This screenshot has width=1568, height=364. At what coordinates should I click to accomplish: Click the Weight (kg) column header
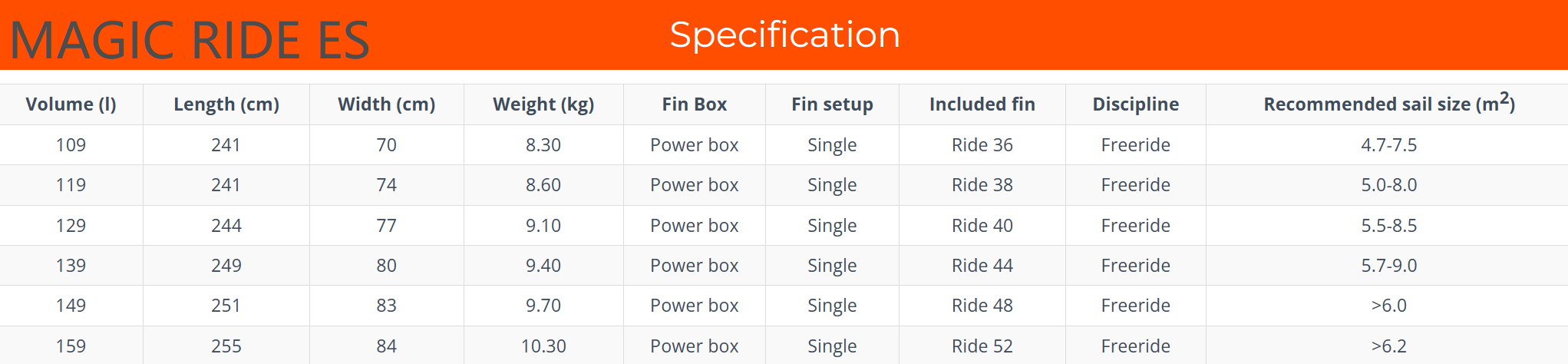(x=543, y=104)
